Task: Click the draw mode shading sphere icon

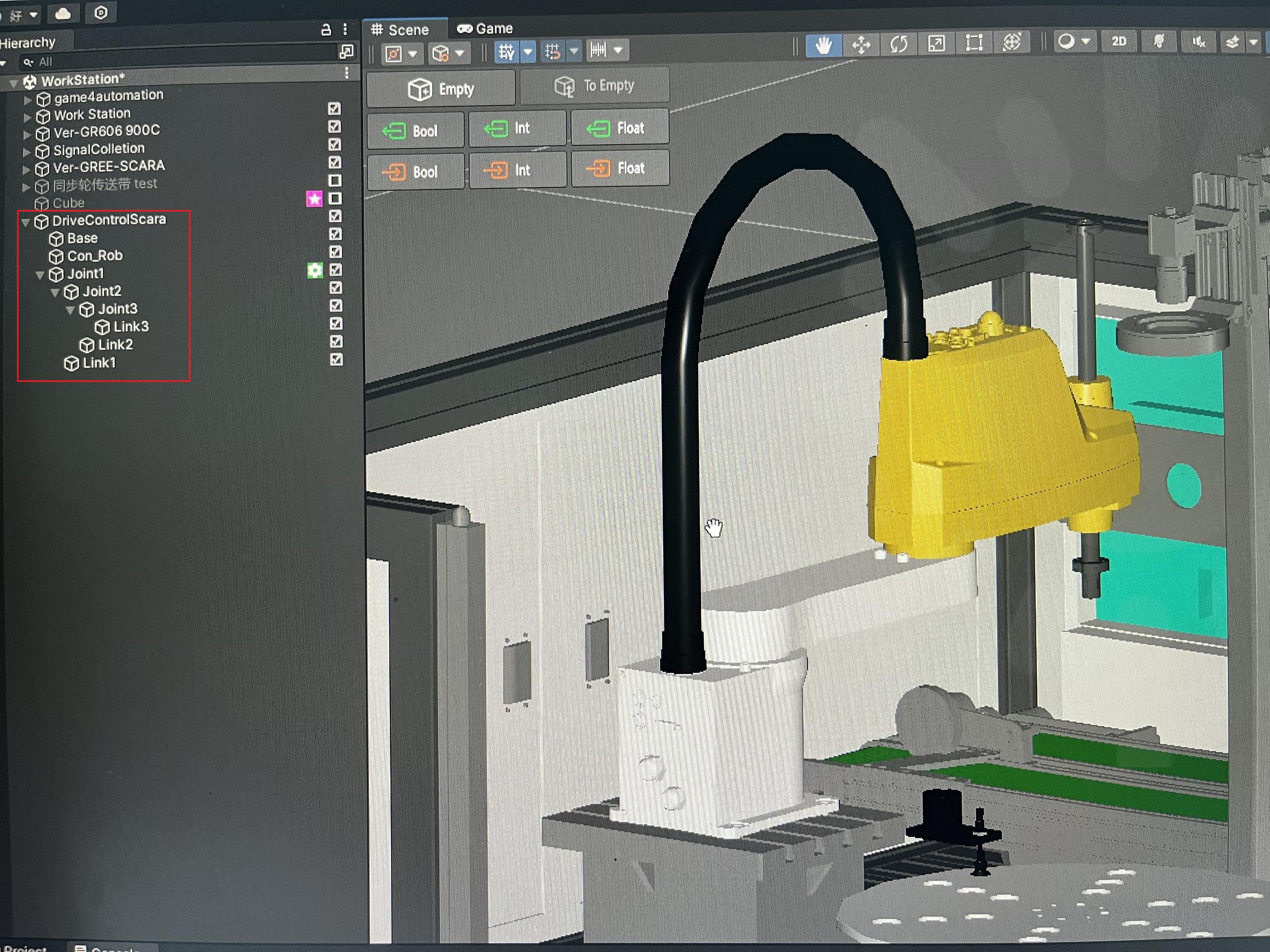Action: tap(1066, 41)
